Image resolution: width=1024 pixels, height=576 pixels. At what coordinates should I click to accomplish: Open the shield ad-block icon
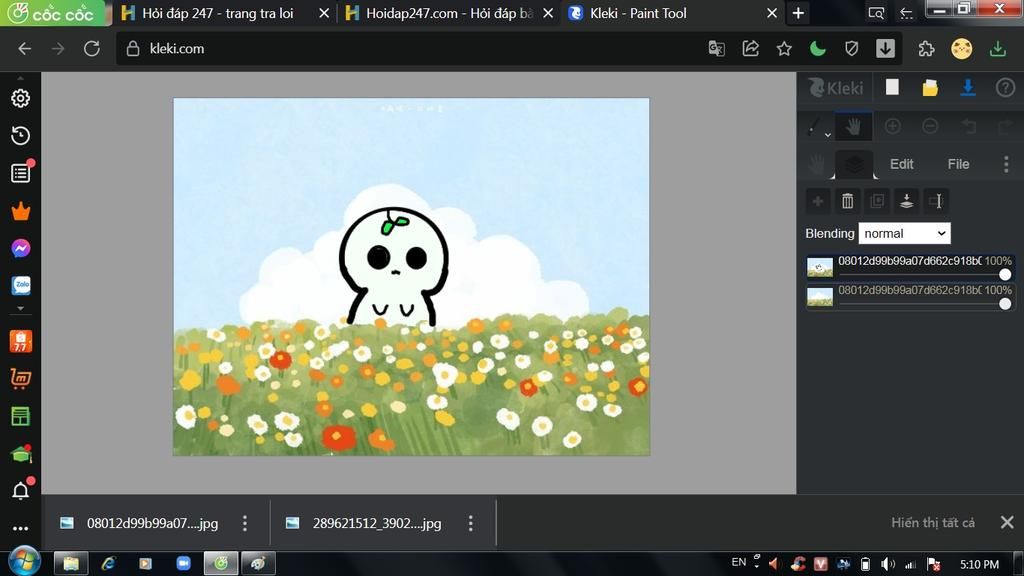pos(852,48)
